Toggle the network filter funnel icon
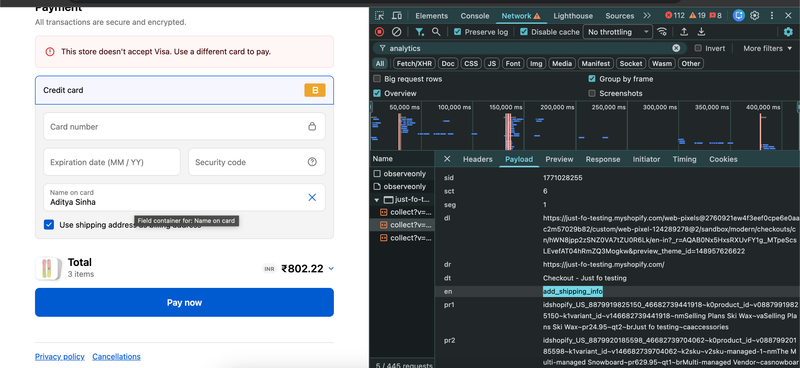The image size is (800, 368). click(x=419, y=32)
